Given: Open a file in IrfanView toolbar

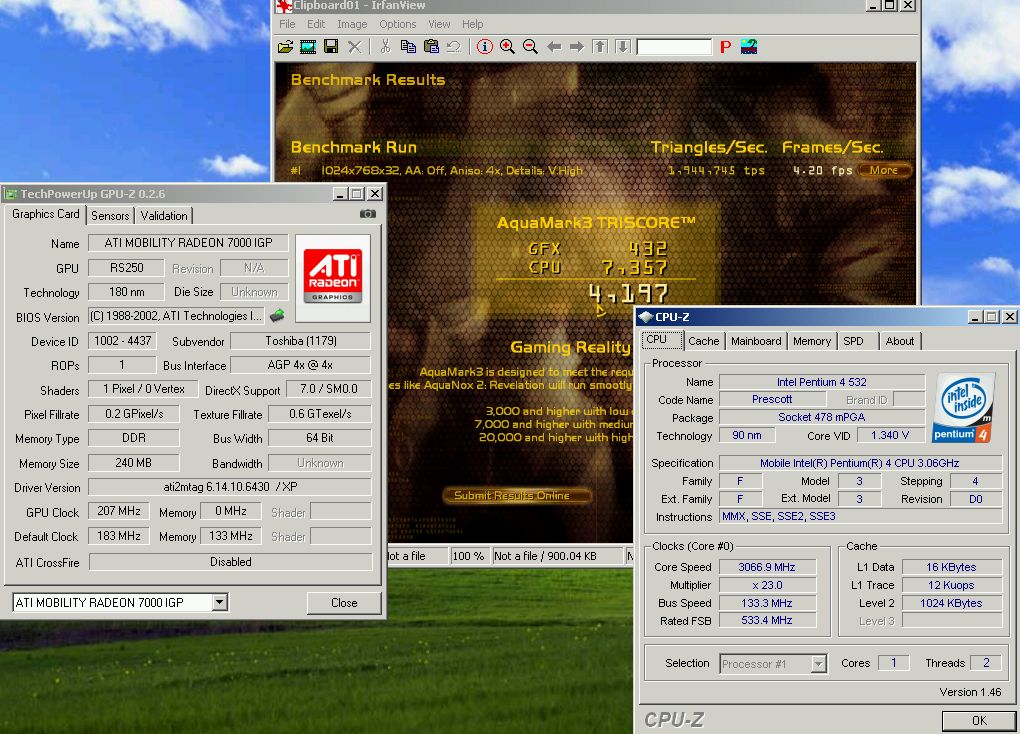Looking at the screenshot, I should click(285, 47).
